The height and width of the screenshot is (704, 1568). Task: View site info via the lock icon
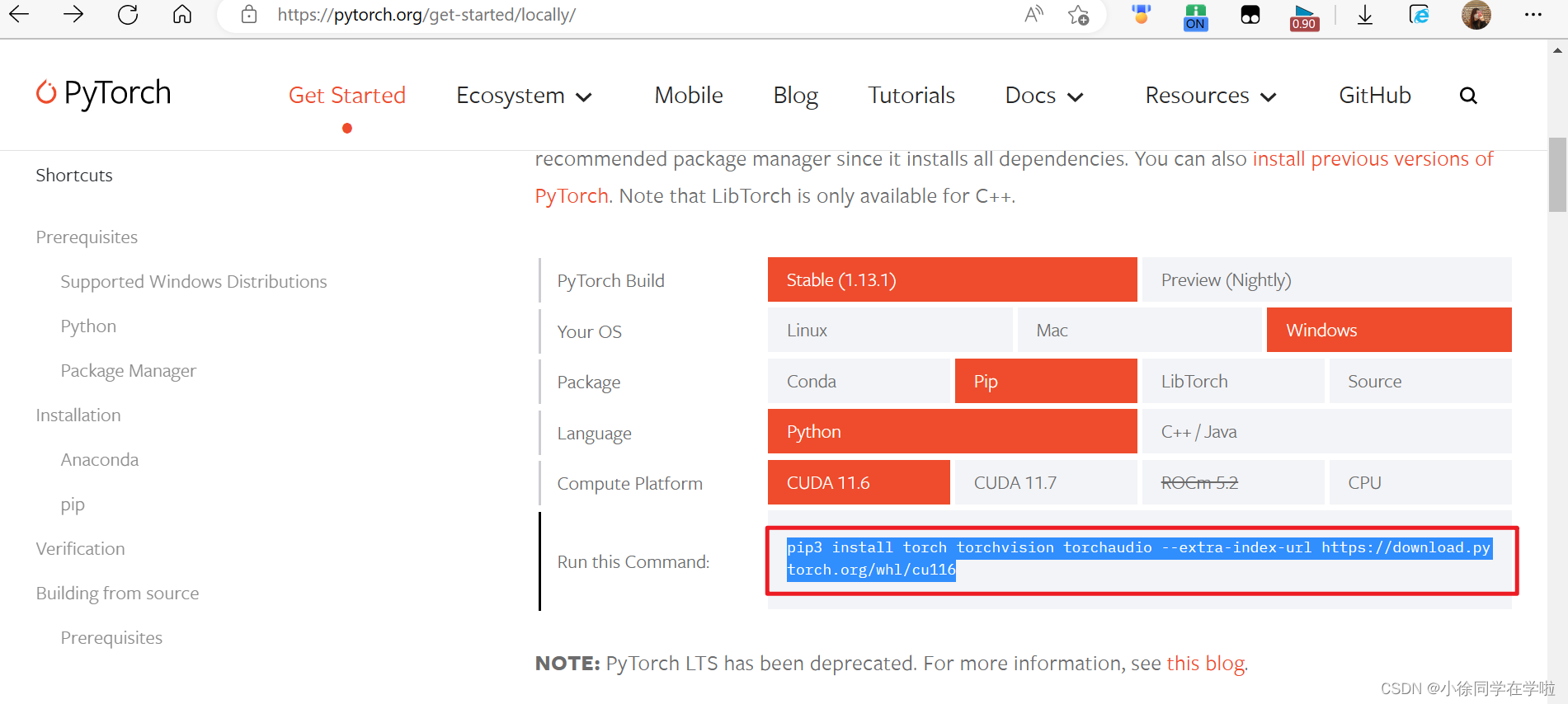pos(249,14)
